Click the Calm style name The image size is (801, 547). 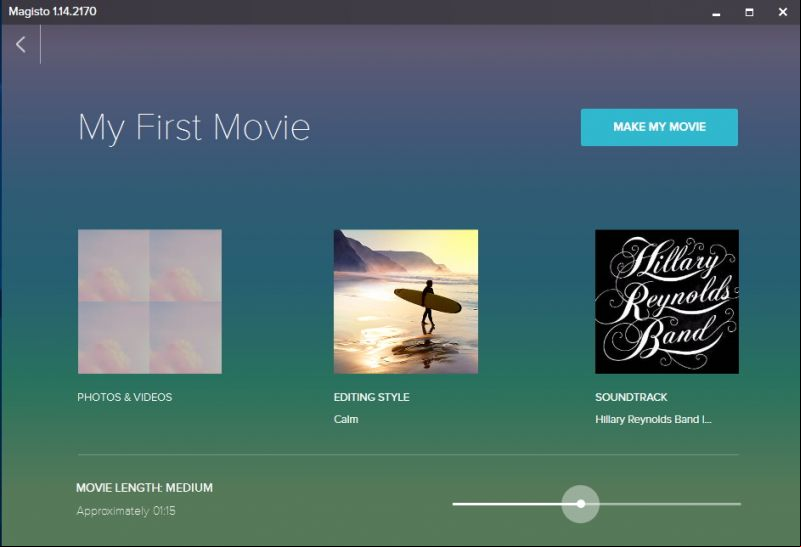pos(346,419)
